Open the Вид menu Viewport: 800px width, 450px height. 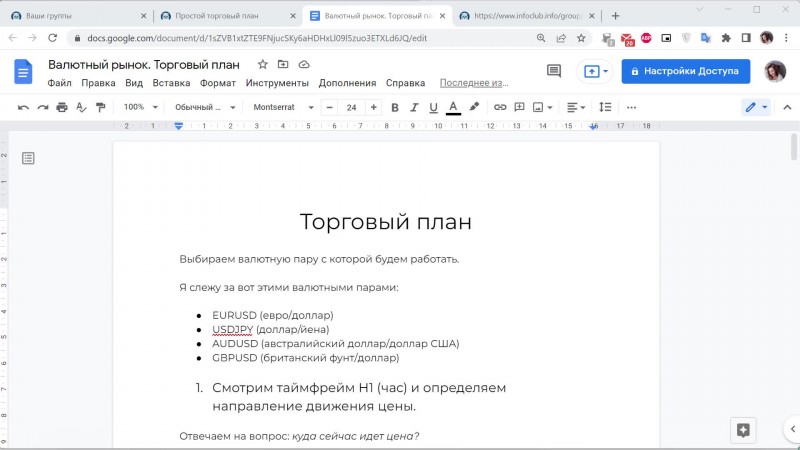pos(134,83)
